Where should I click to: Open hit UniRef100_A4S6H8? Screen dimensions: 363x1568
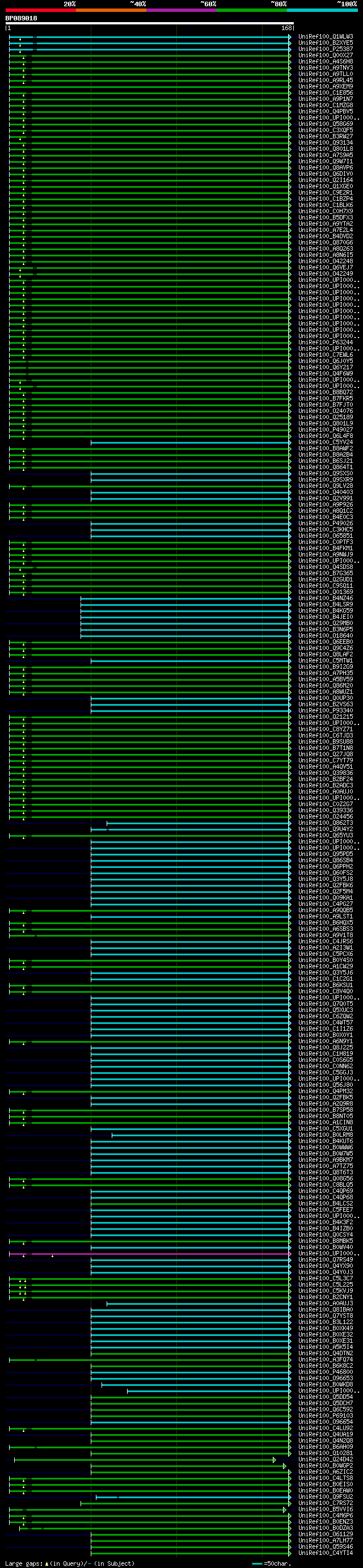pos(325,61)
